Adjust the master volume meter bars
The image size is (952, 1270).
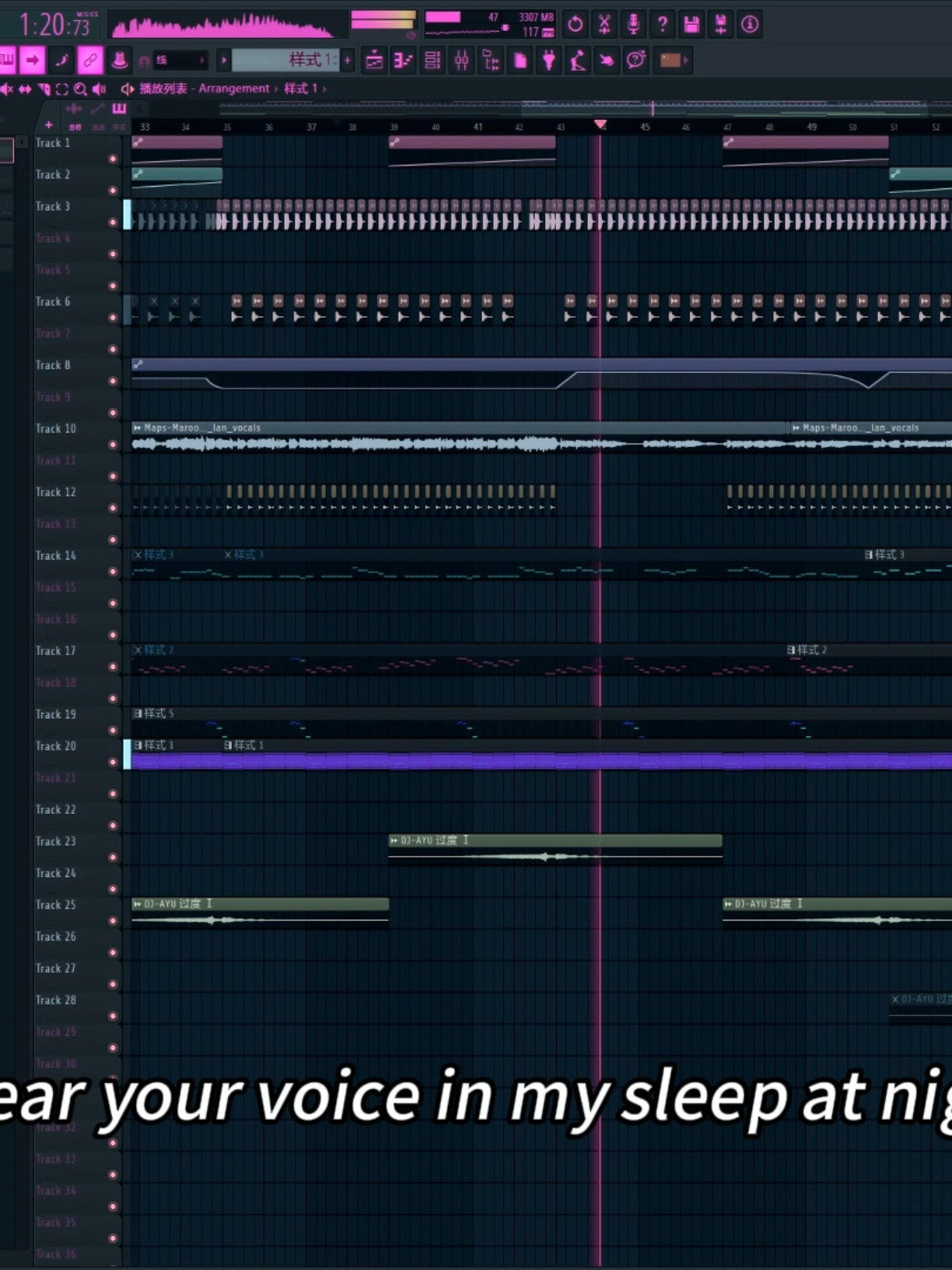(x=383, y=19)
